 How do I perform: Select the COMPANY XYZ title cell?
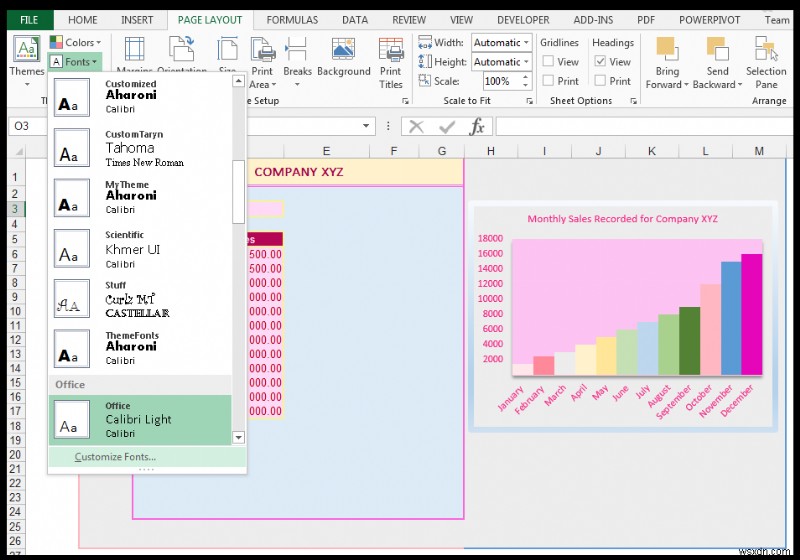click(x=298, y=172)
